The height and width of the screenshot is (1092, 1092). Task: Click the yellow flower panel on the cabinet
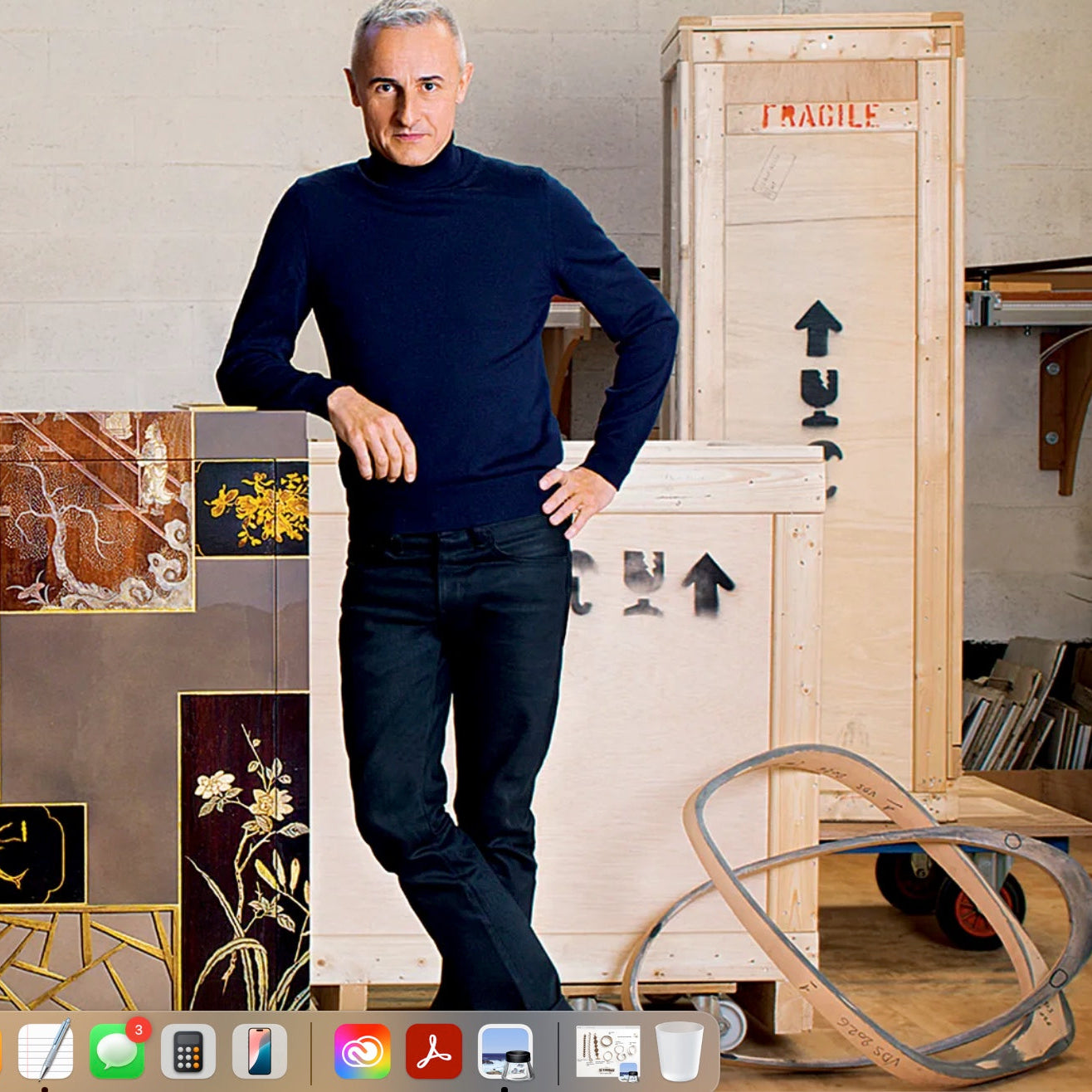[251, 508]
